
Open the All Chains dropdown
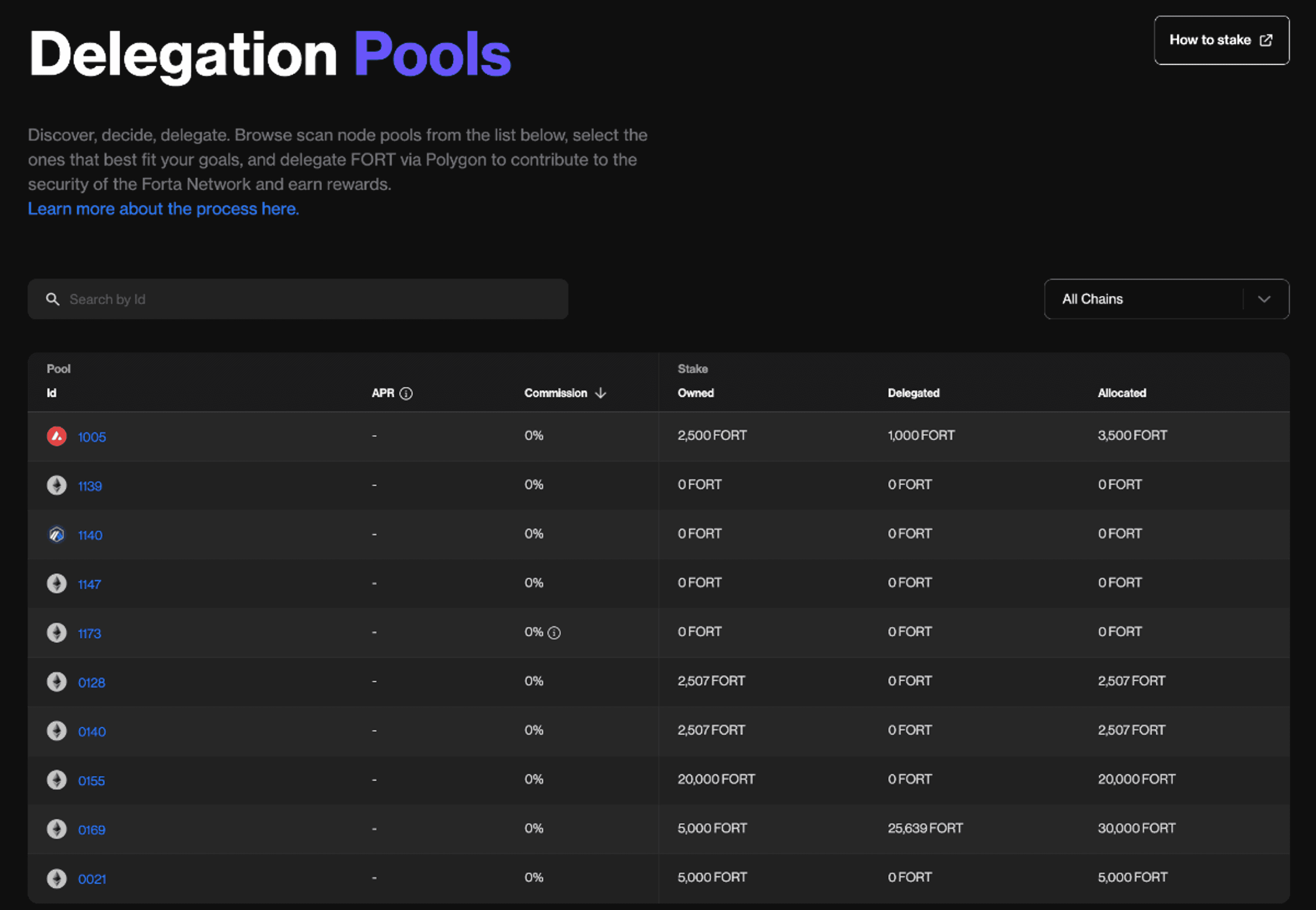click(x=1166, y=299)
